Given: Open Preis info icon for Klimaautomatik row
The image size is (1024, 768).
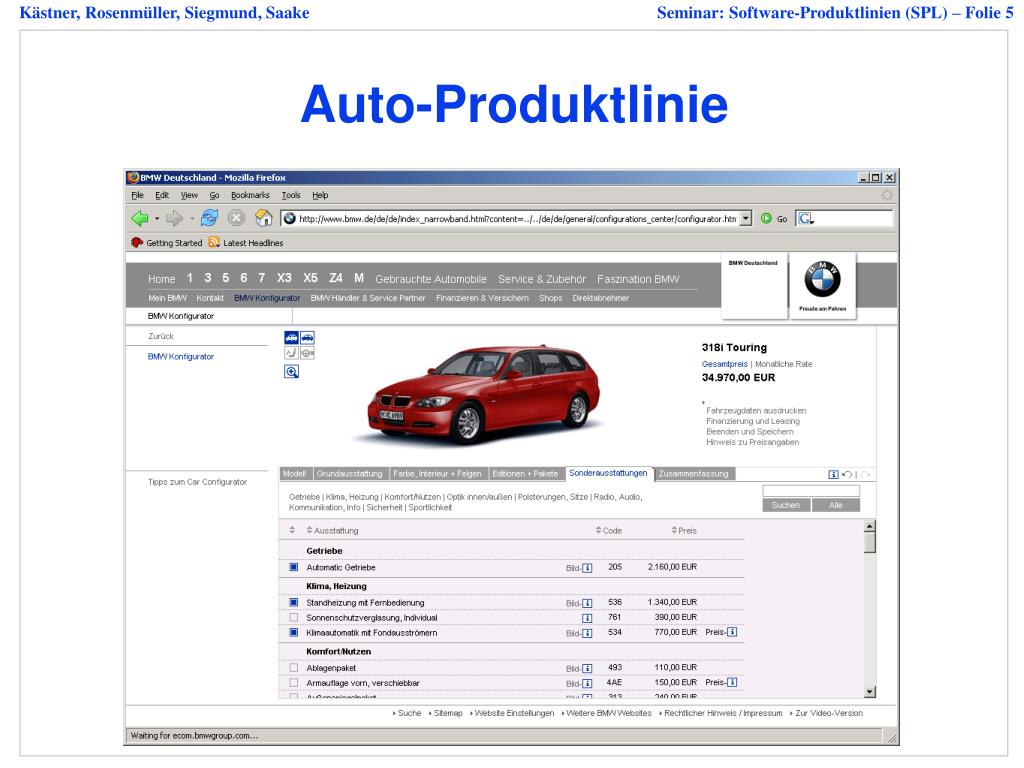Looking at the screenshot, I should coord(732,632).
